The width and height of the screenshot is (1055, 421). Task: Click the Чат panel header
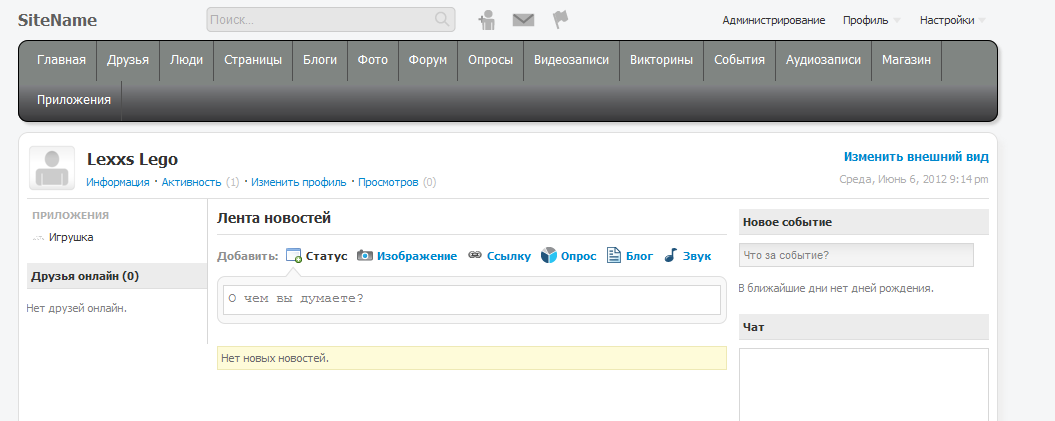point(864,327)
